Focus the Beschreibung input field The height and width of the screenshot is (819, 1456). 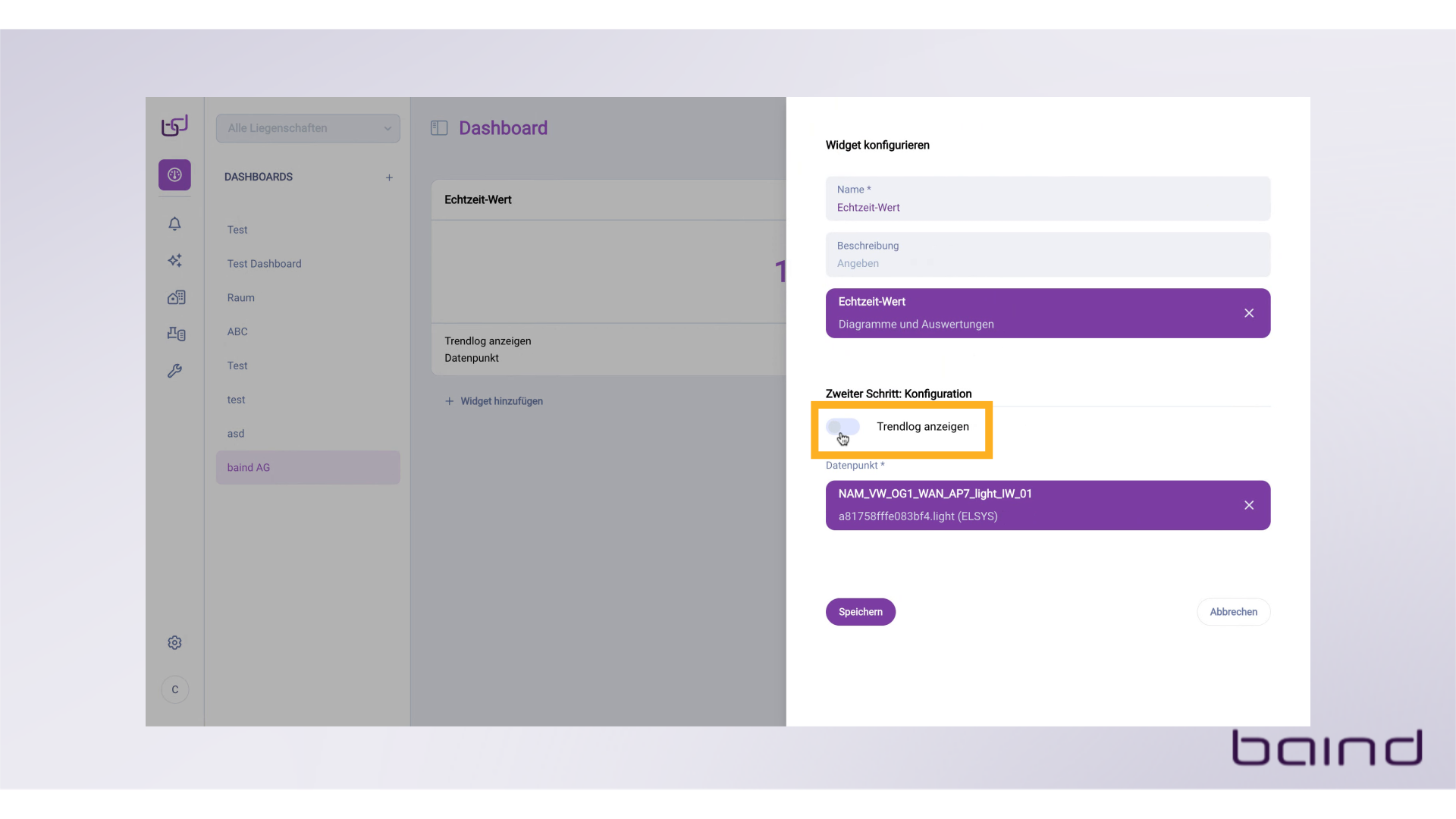(x=1047, y=263)
